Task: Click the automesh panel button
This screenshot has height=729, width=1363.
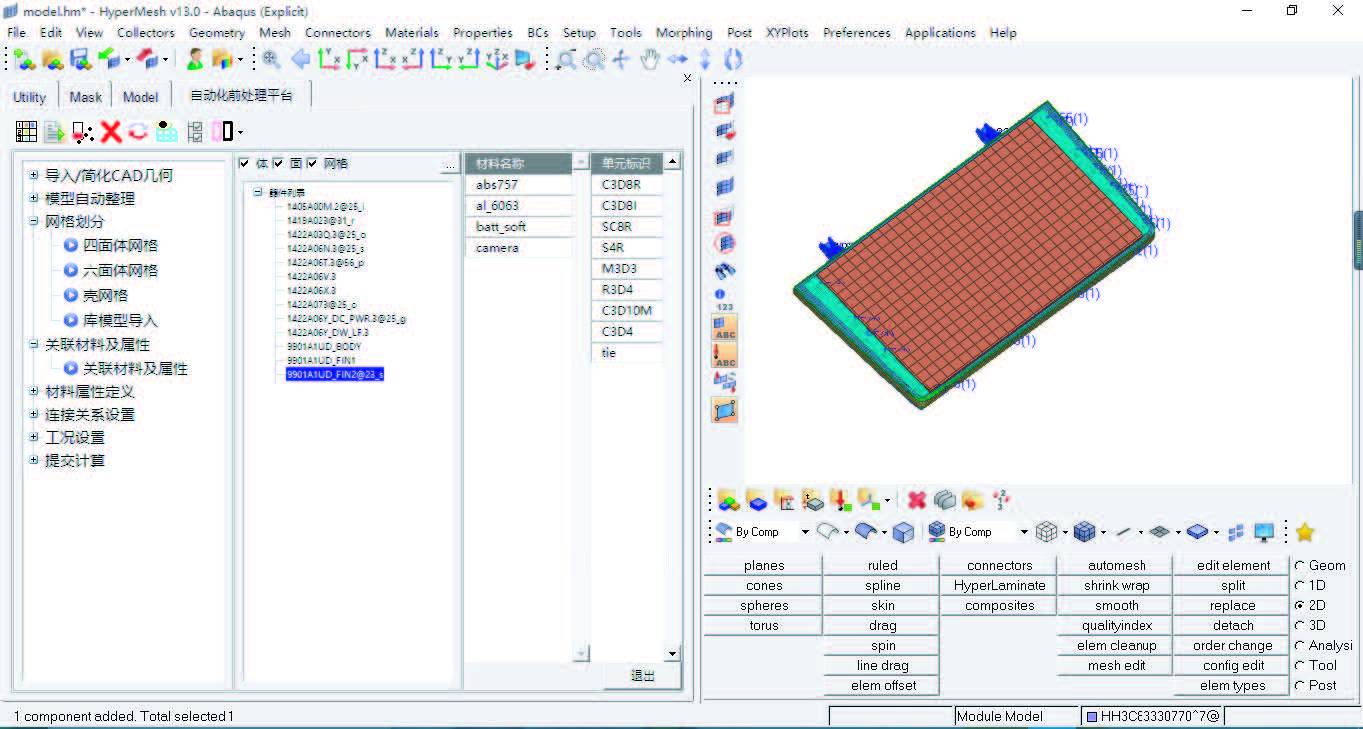Action: click(x=1116, y=565)
